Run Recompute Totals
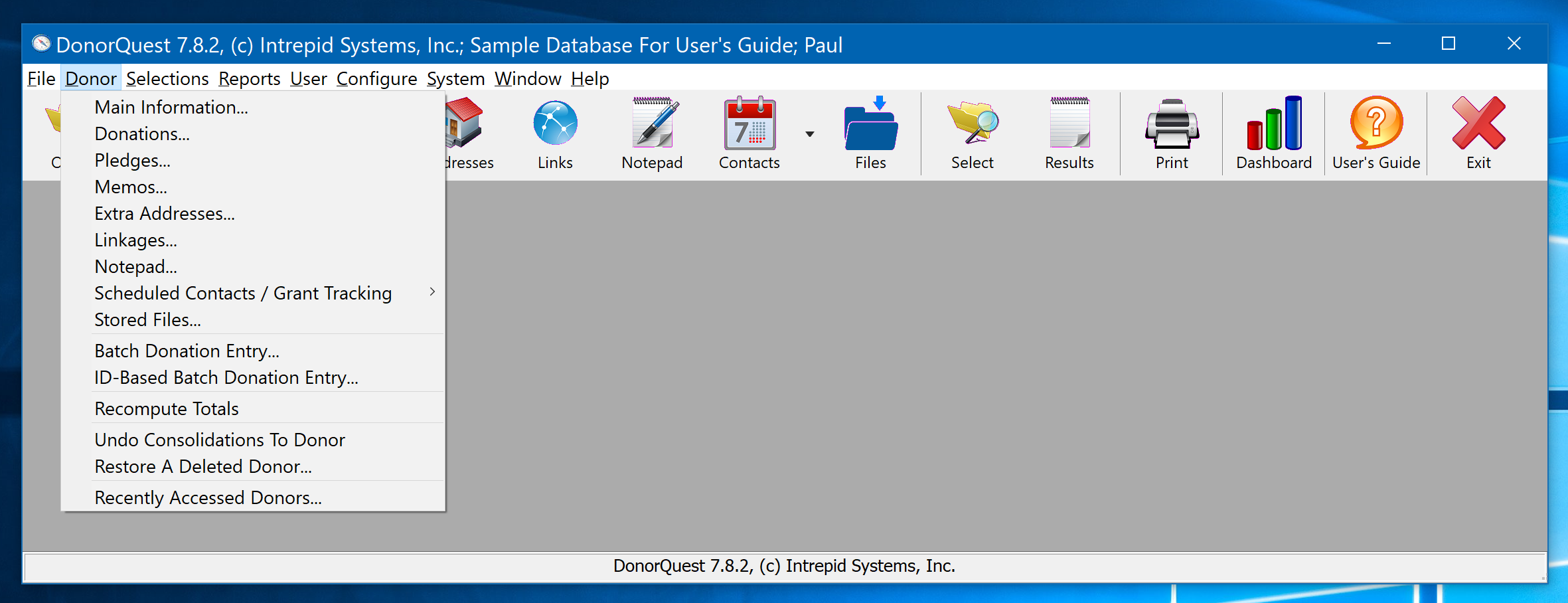 pos(253,408)
